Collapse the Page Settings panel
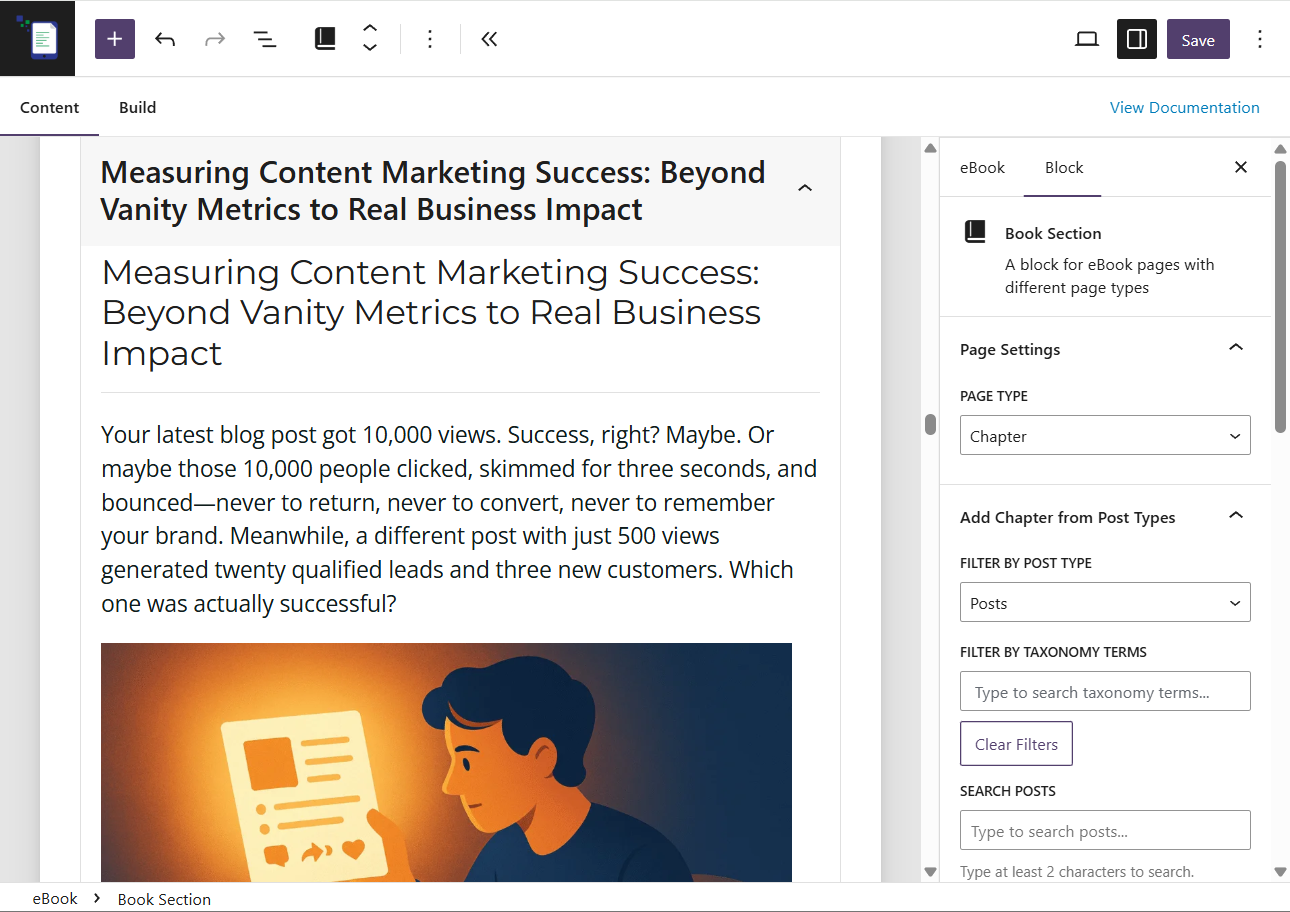Viewport: 1290px width, 912px height. click(1236, 348)
